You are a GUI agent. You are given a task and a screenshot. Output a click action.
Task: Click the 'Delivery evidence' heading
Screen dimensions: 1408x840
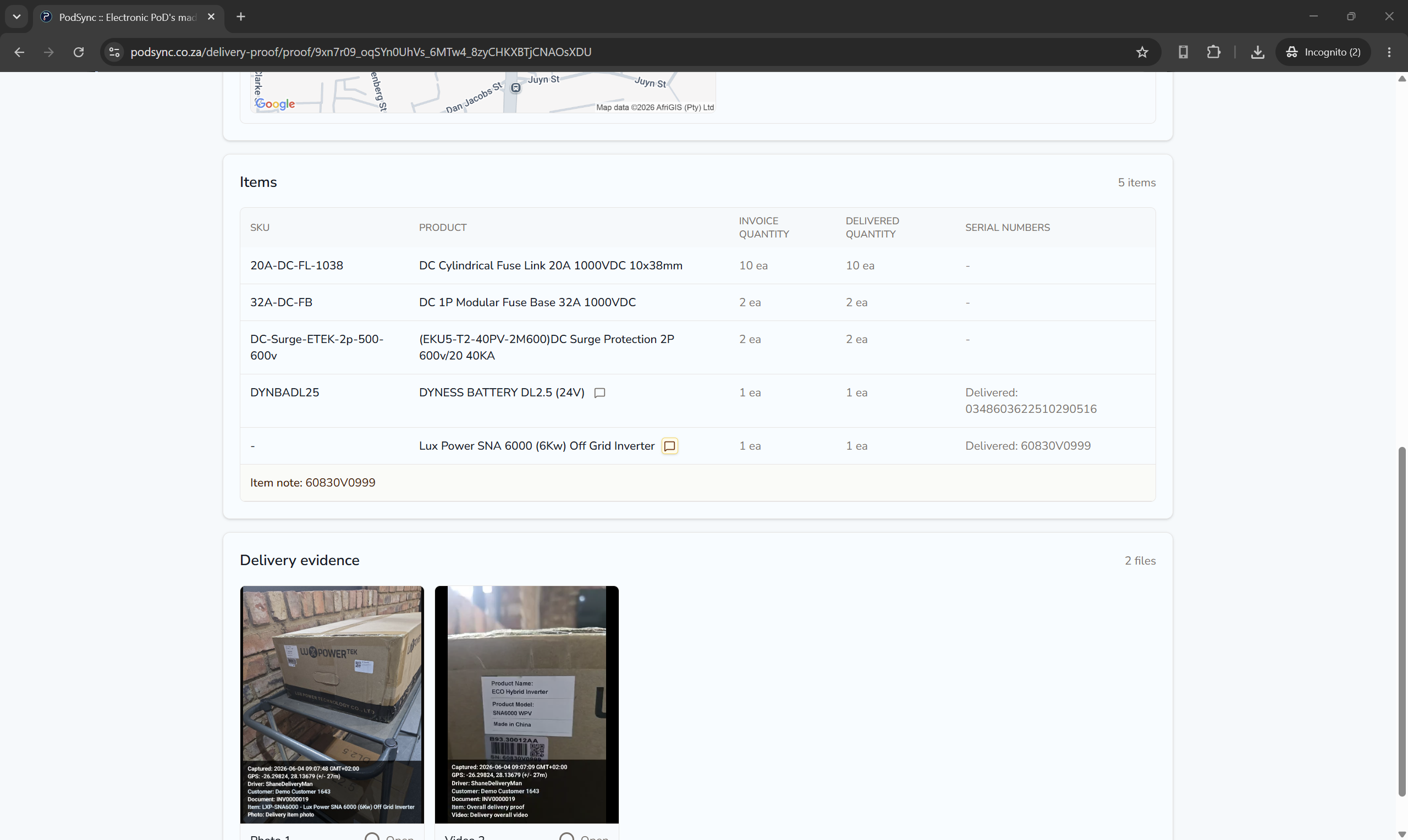tap(300, 560)
